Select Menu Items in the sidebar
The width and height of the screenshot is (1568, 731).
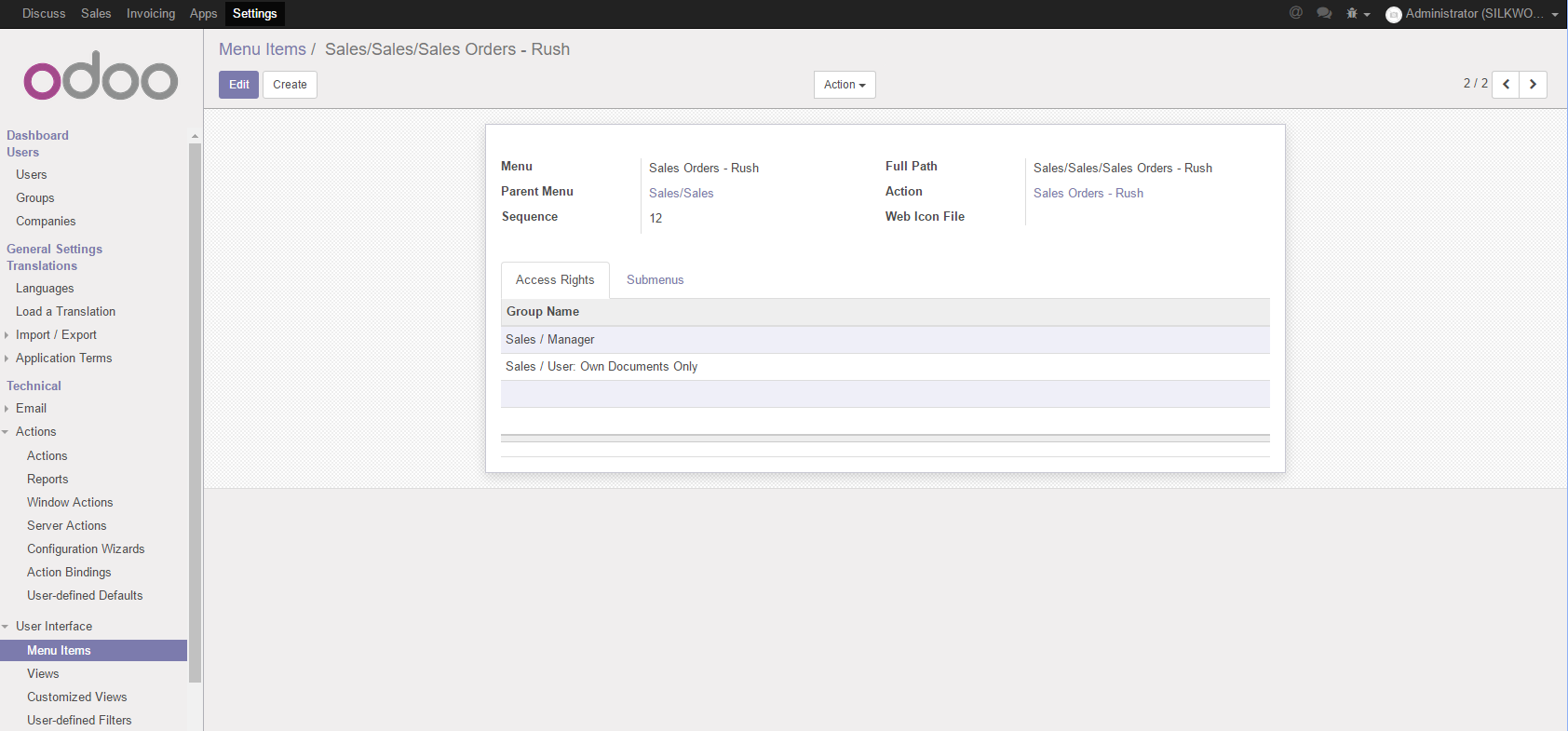coord(93,651)
